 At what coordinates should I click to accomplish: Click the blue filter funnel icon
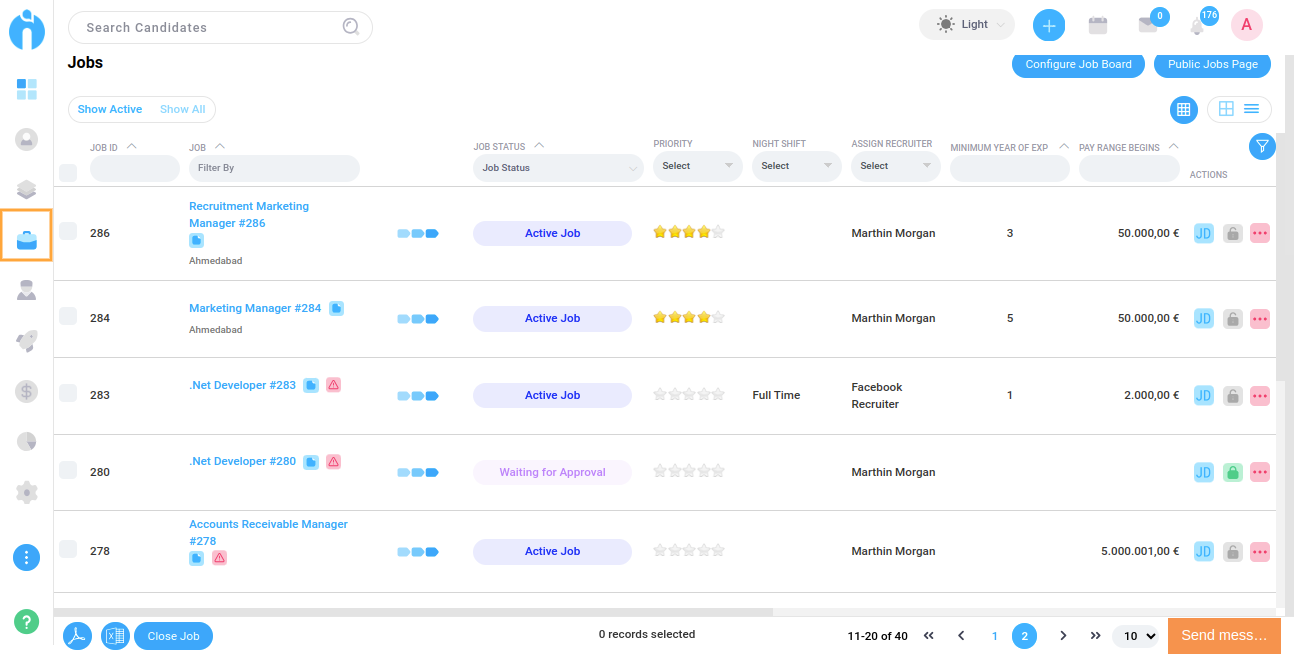(1262, 147)
